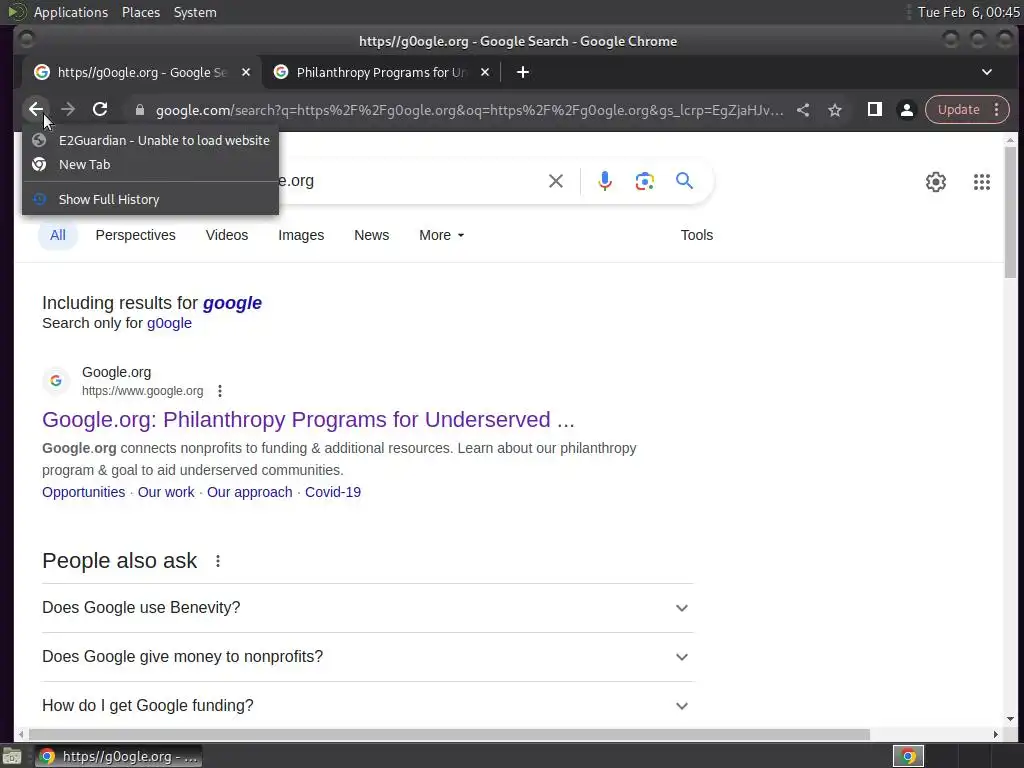Click the https://www.google.org result URL text
The width and height of the screenshot is (1024, 768).
(142, 391)
